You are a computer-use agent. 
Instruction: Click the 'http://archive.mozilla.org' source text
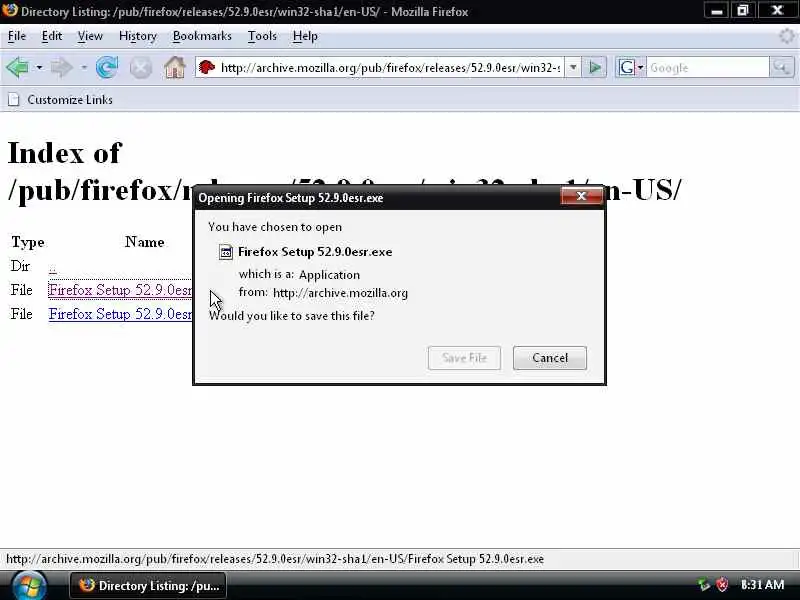[x=340, y=293]
